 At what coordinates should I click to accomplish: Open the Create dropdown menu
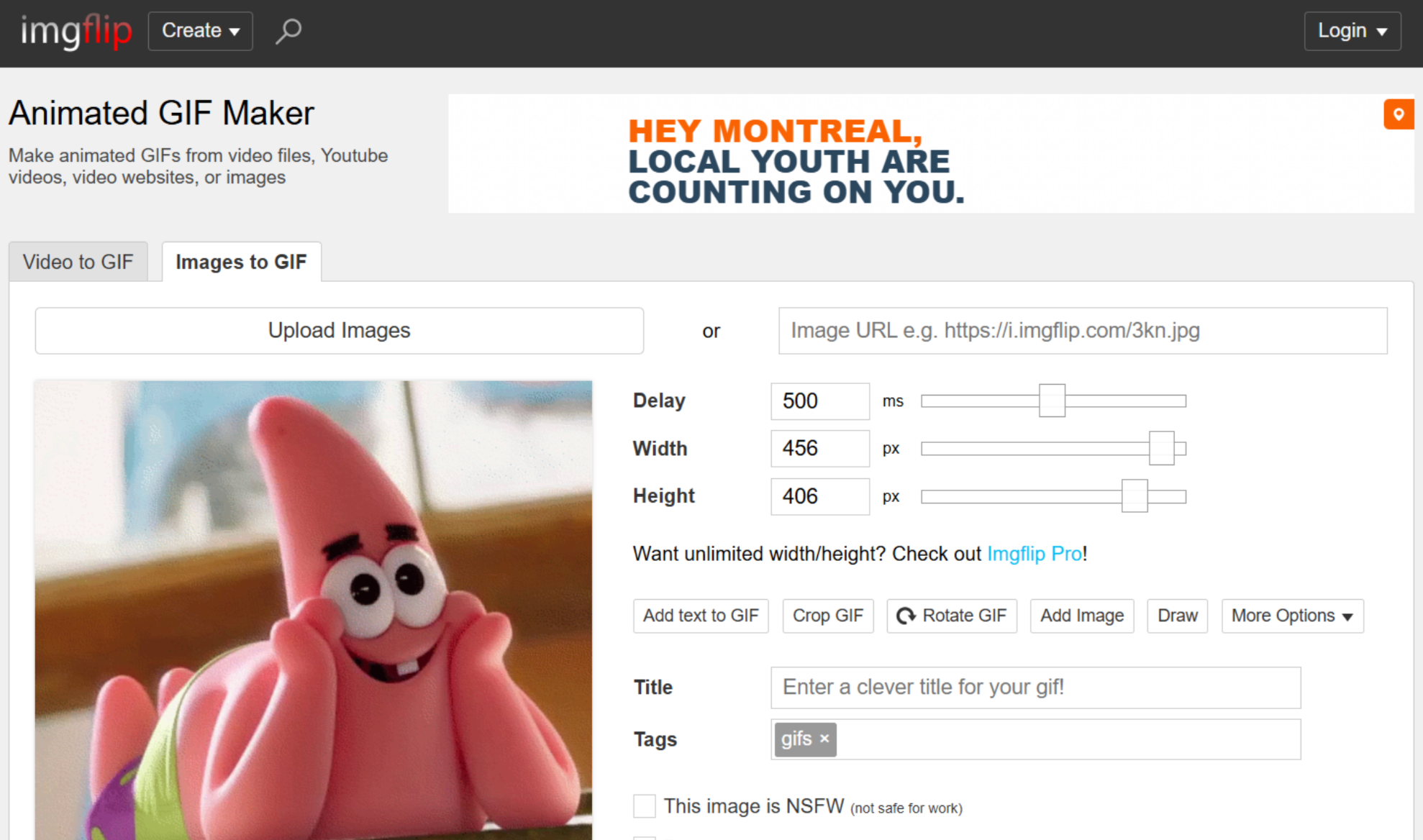coord(199,30)
